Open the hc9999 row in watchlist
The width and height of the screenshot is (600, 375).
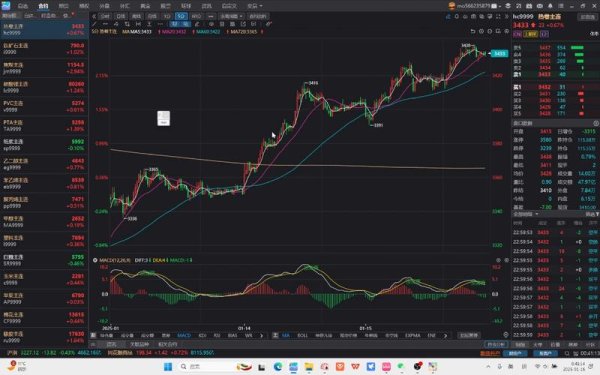(44, 29)
